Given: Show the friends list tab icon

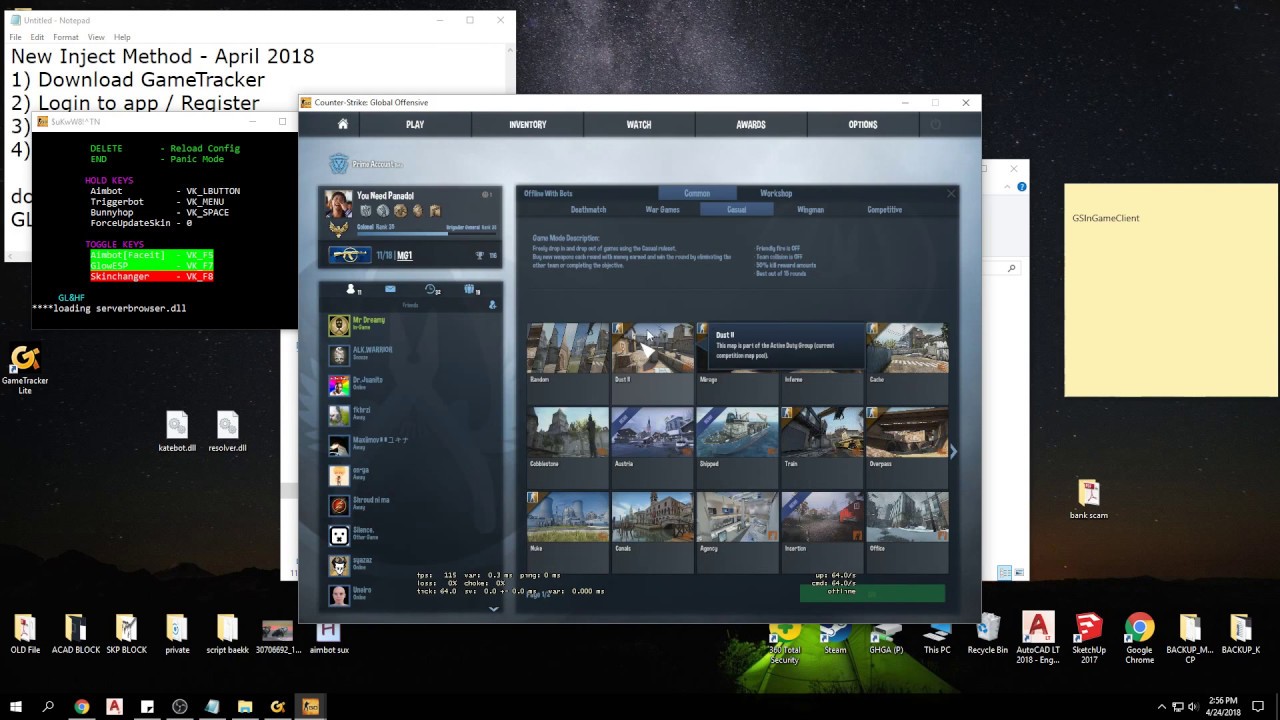Looking at the screenshot, I should click(351, 290).
